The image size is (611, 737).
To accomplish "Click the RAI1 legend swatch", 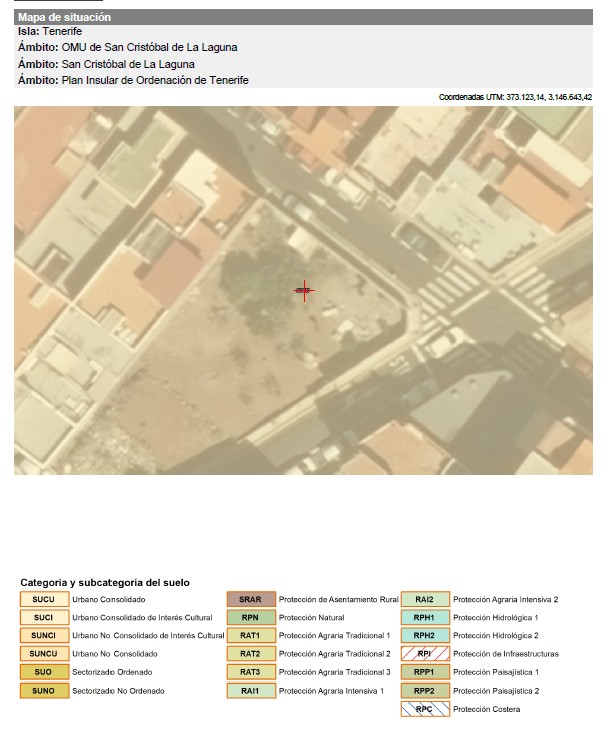I will tap(250, 691).
